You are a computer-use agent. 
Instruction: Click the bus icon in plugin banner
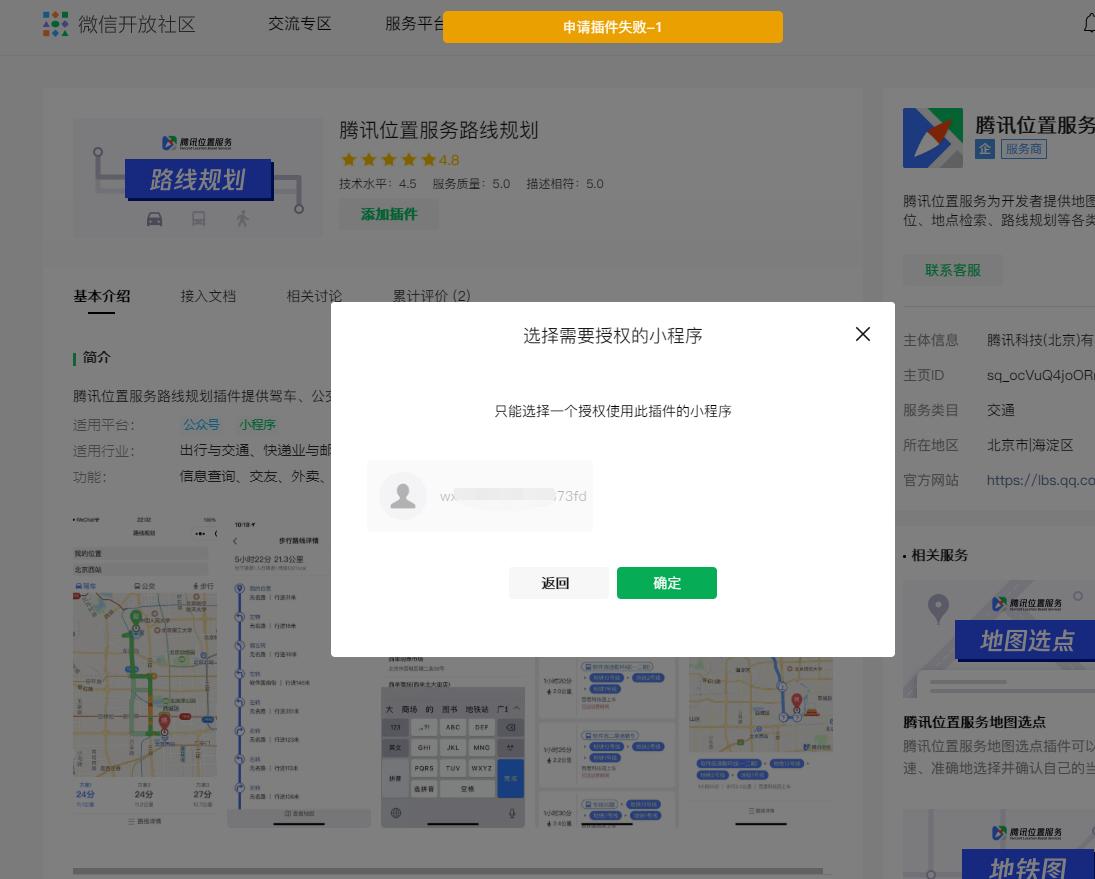198,219
